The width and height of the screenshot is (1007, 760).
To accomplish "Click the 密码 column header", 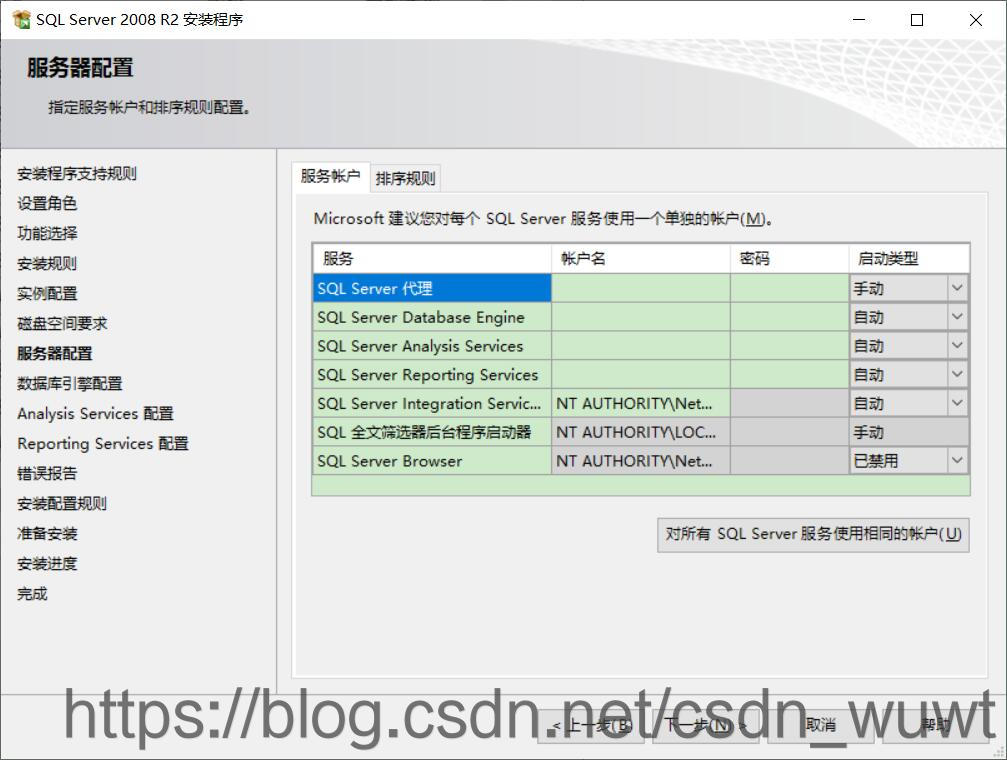I will click(789, 258).
